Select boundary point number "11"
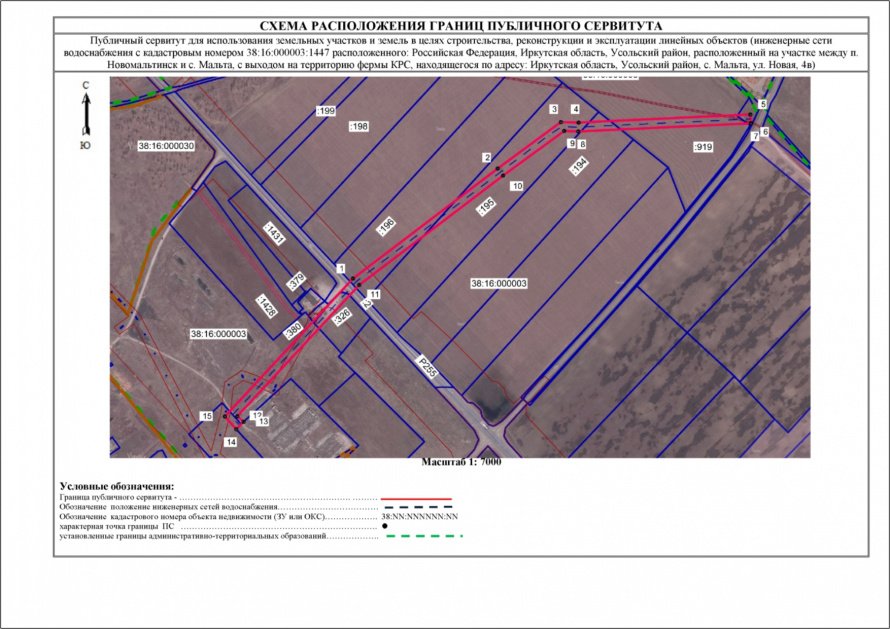 pyautogui.click(x=375, y=294)
